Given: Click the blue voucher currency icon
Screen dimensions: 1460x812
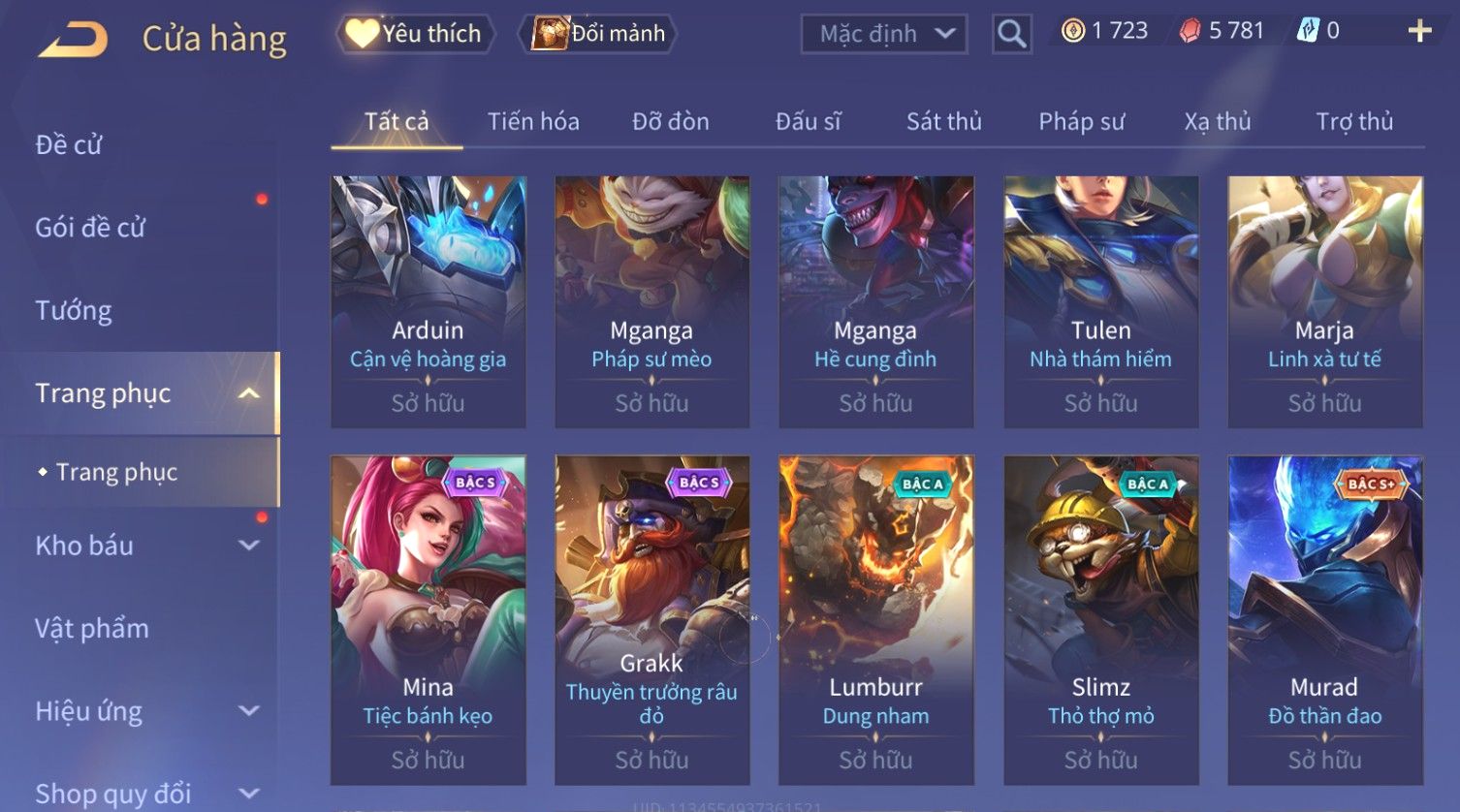Looking at the screenshot, I should click(x=1308, y=31).
